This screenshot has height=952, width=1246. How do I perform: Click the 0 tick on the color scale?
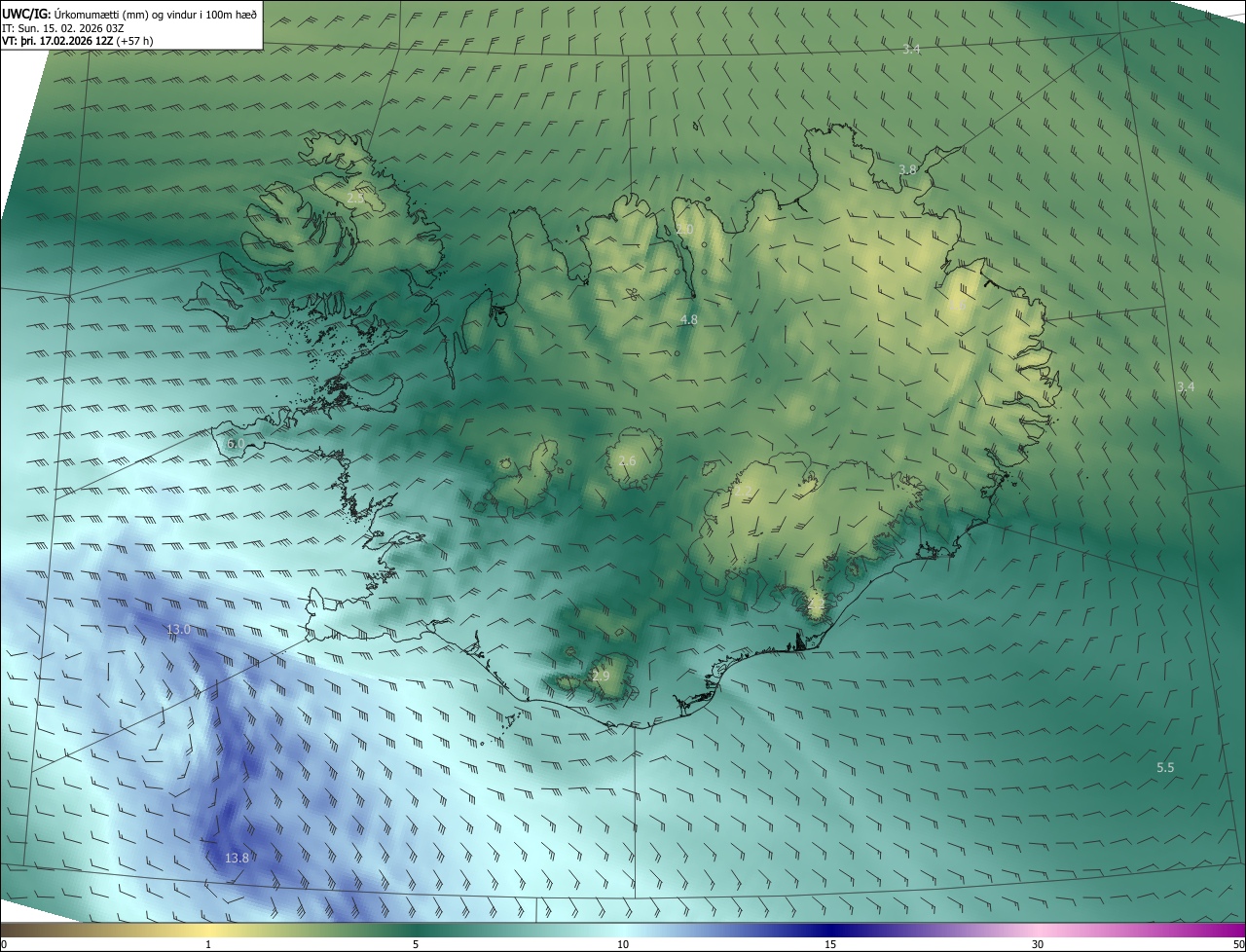coord(4,944)
